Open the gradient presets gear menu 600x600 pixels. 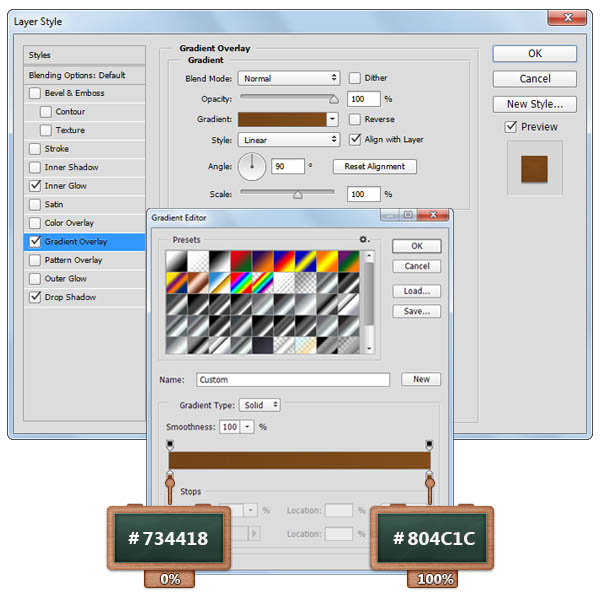(365, 240)
